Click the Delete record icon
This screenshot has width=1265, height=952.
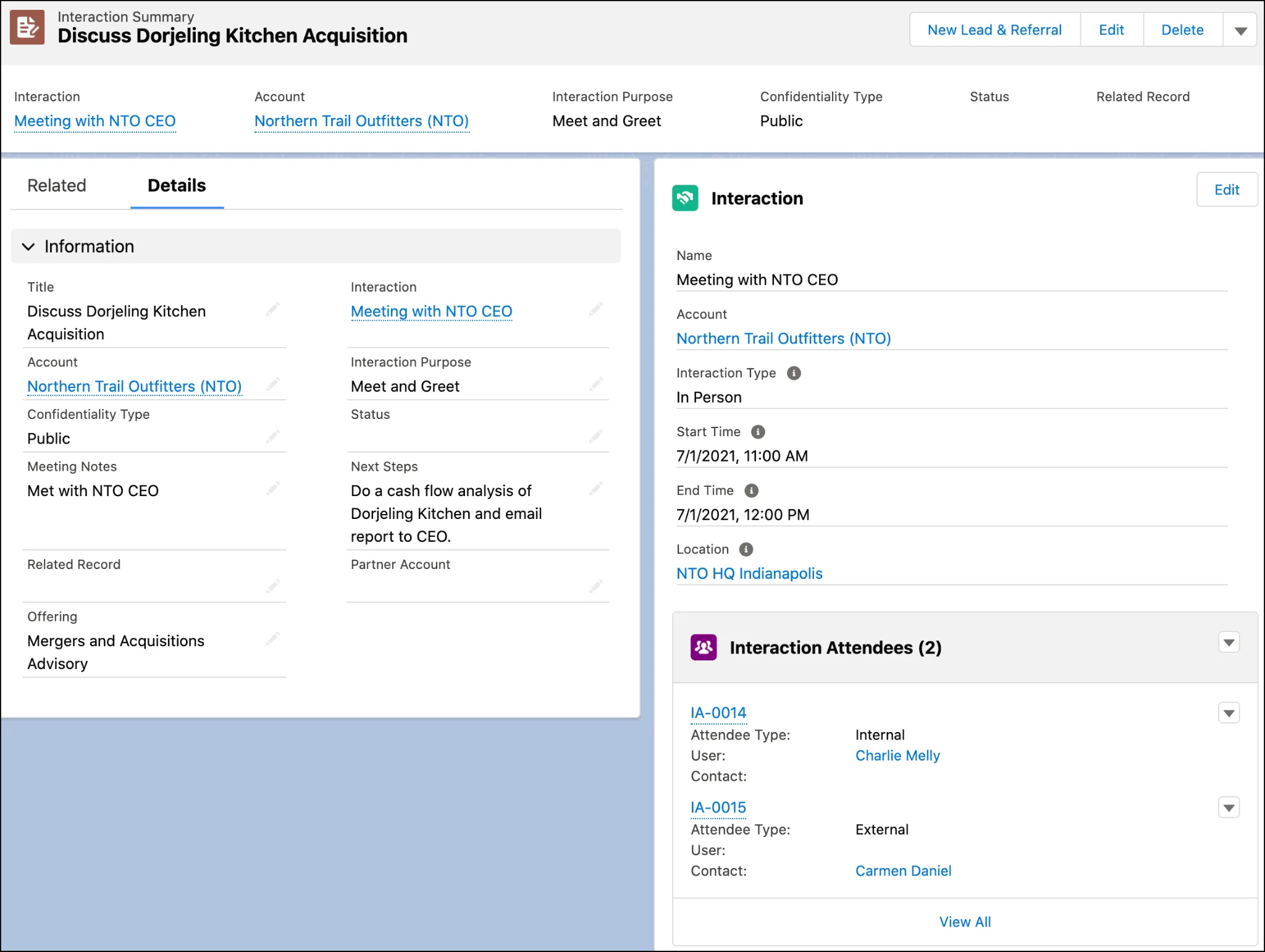(x=1181, y=30)
